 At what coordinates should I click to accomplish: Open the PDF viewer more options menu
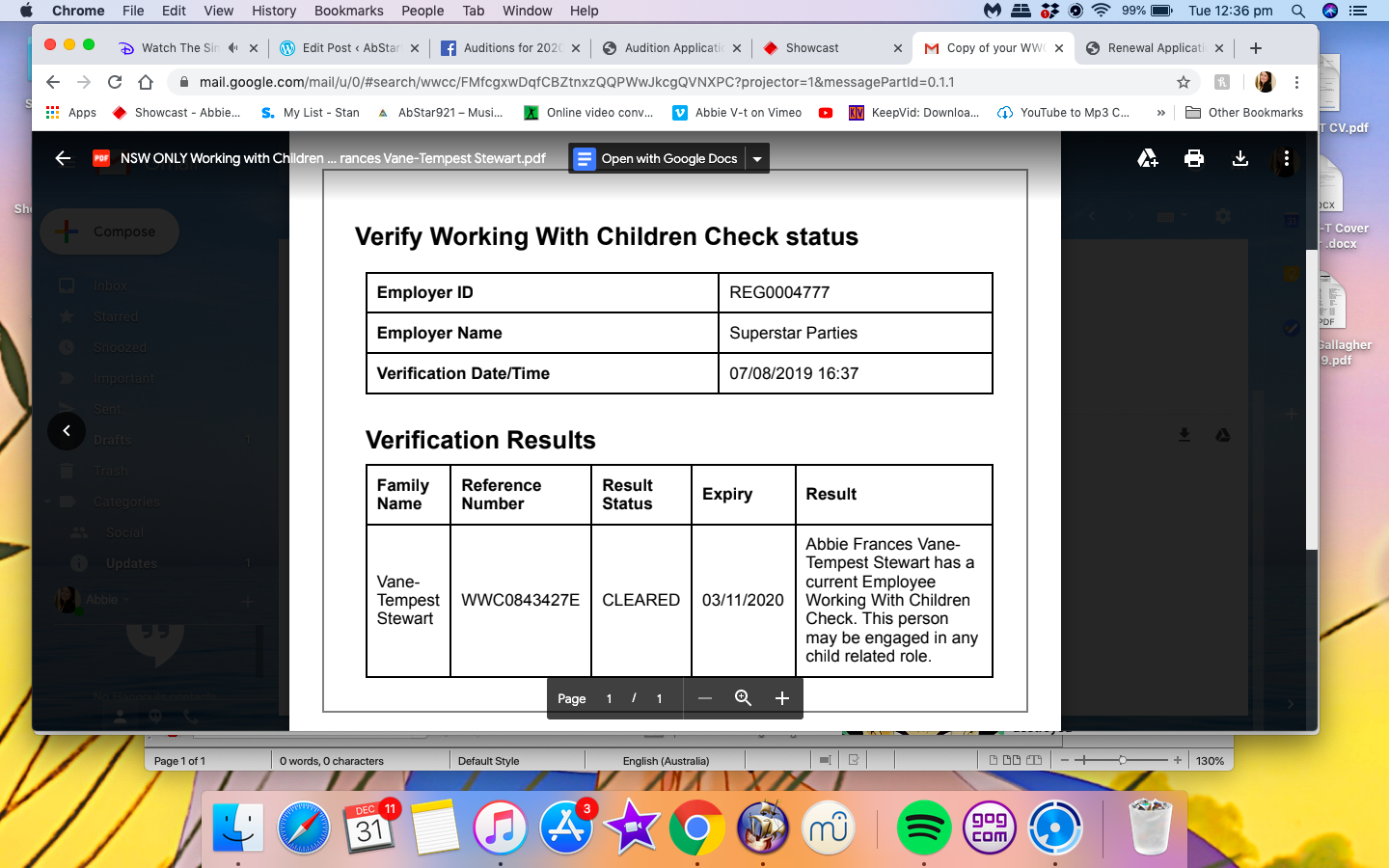point(1286,158)
